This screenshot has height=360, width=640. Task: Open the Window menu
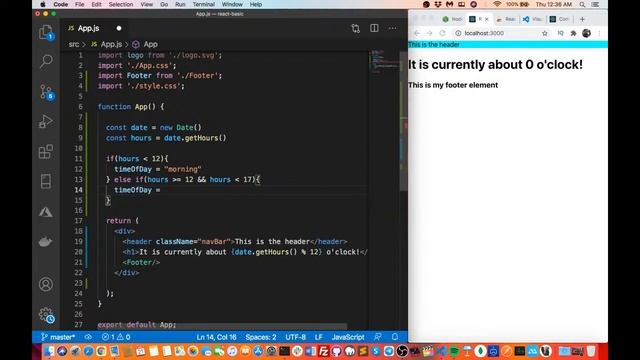click(232, 4)
